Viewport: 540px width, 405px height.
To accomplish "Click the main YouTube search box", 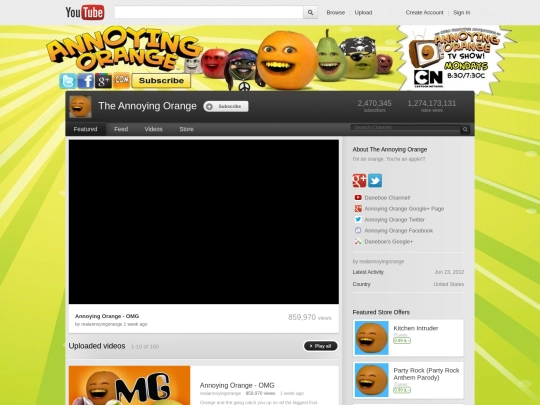I will click(x=209, y=12).
